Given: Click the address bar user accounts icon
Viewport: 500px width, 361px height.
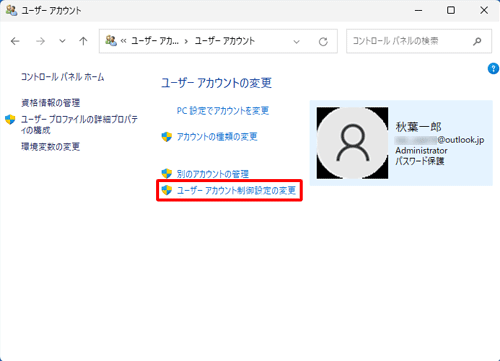Looking at the screenshot, I should tap(111, 41).
